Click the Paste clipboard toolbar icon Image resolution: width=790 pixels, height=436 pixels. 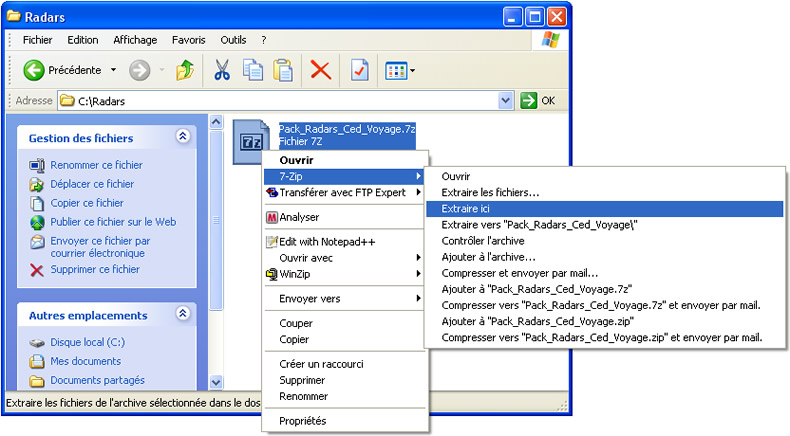coord(283,70)
